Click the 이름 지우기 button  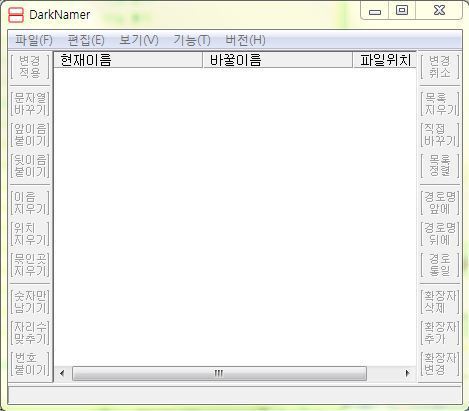[x=30, y=203]
